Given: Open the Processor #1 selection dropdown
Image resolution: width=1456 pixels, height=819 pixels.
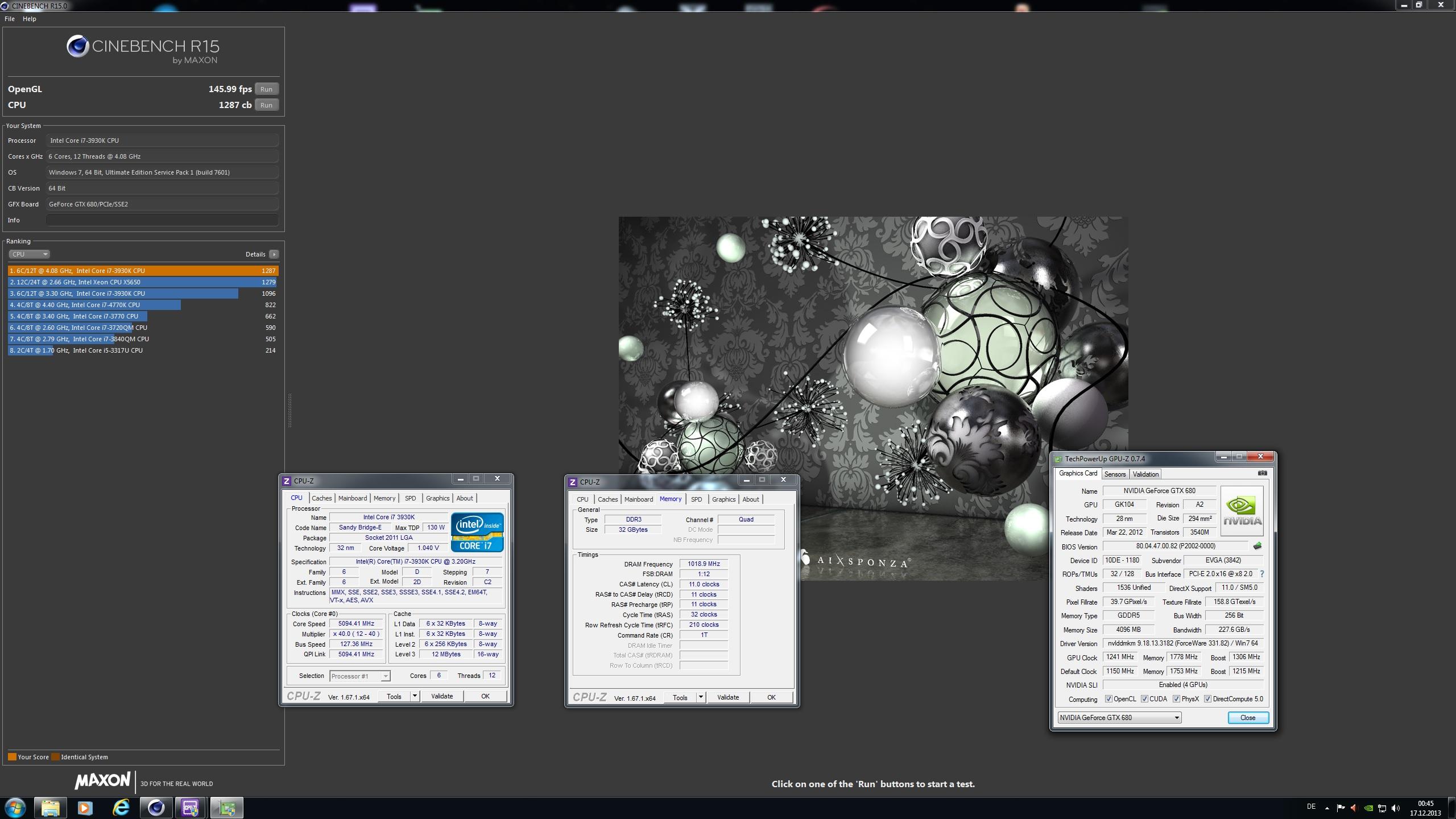Looking at the screenshot, I should [x=359, y=676].
